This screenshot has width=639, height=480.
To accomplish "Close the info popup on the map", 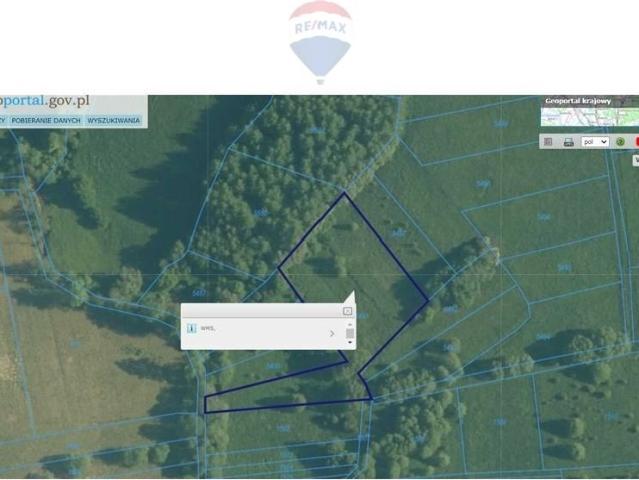I will [x=347, y=311].
